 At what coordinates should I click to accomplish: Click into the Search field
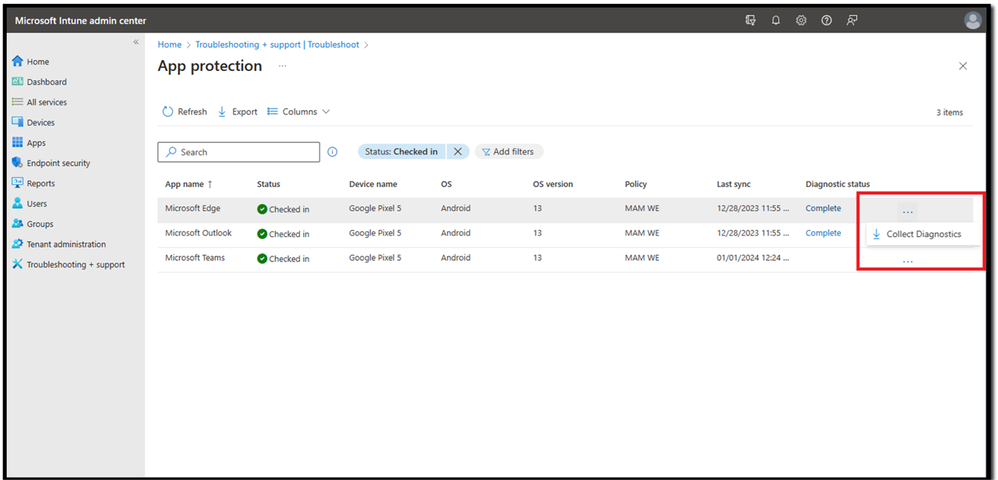[x=239, y=152]
